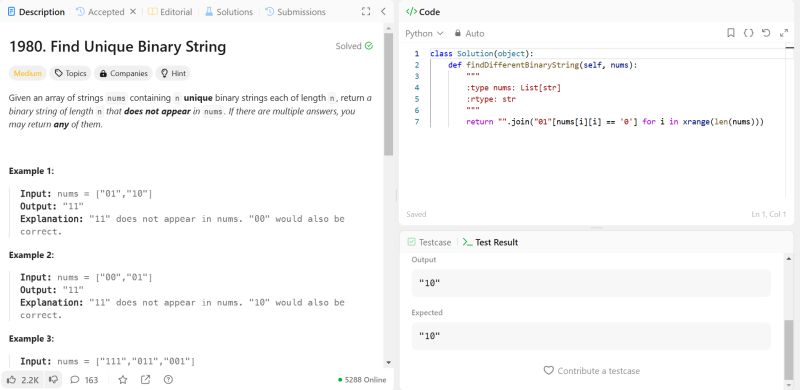Open the Description tab
Image resolution: width=800 pixels, height=390 pixels.
point(36,12)
